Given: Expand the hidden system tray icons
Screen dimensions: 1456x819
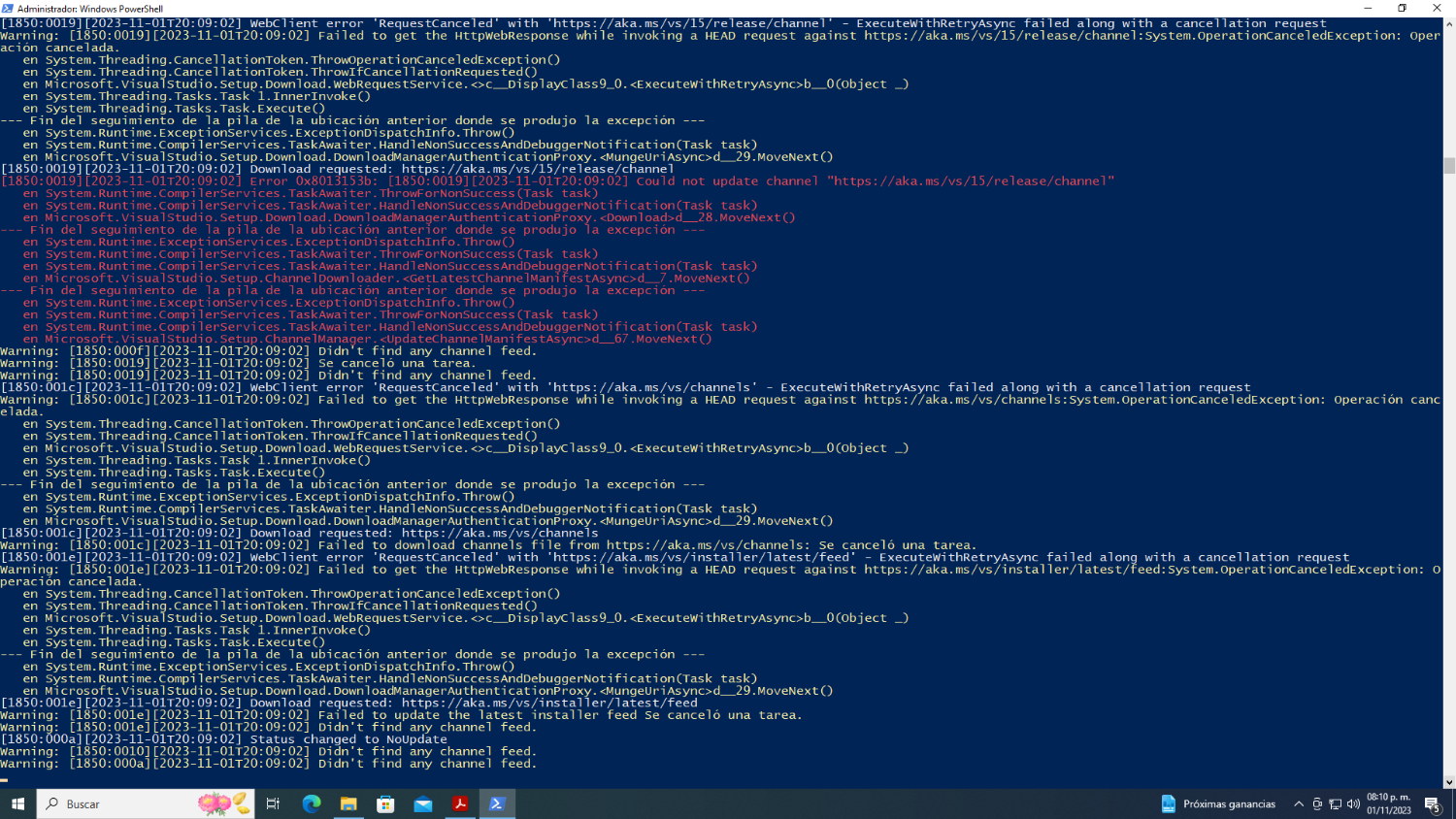Looking at the screenshot, I should [x=1299, y=803].
